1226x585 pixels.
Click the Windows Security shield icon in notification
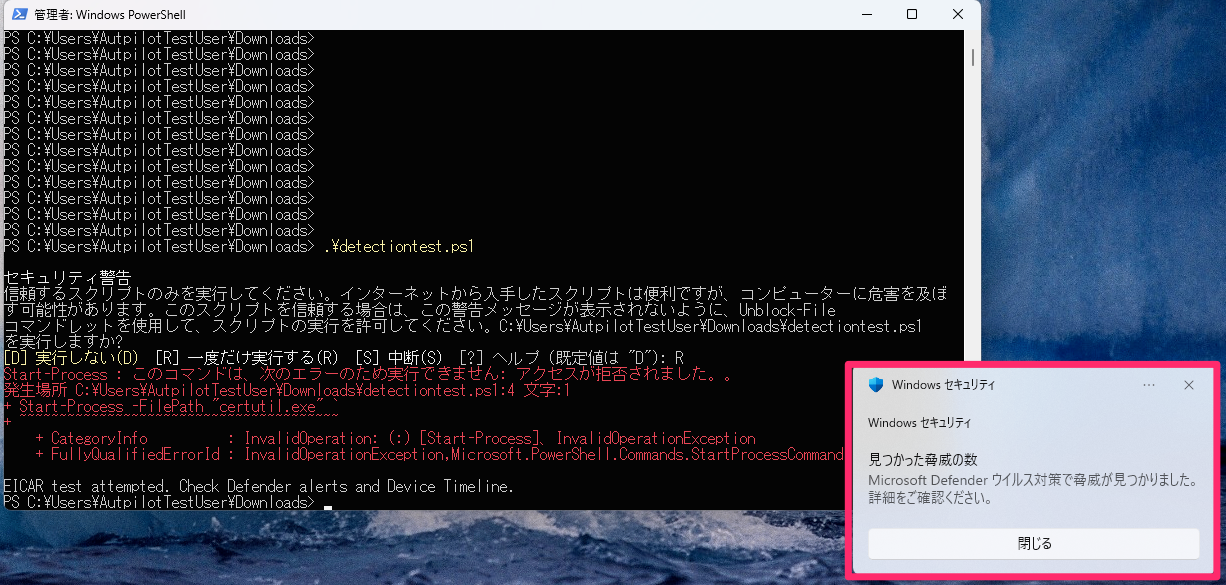[876, 385]
